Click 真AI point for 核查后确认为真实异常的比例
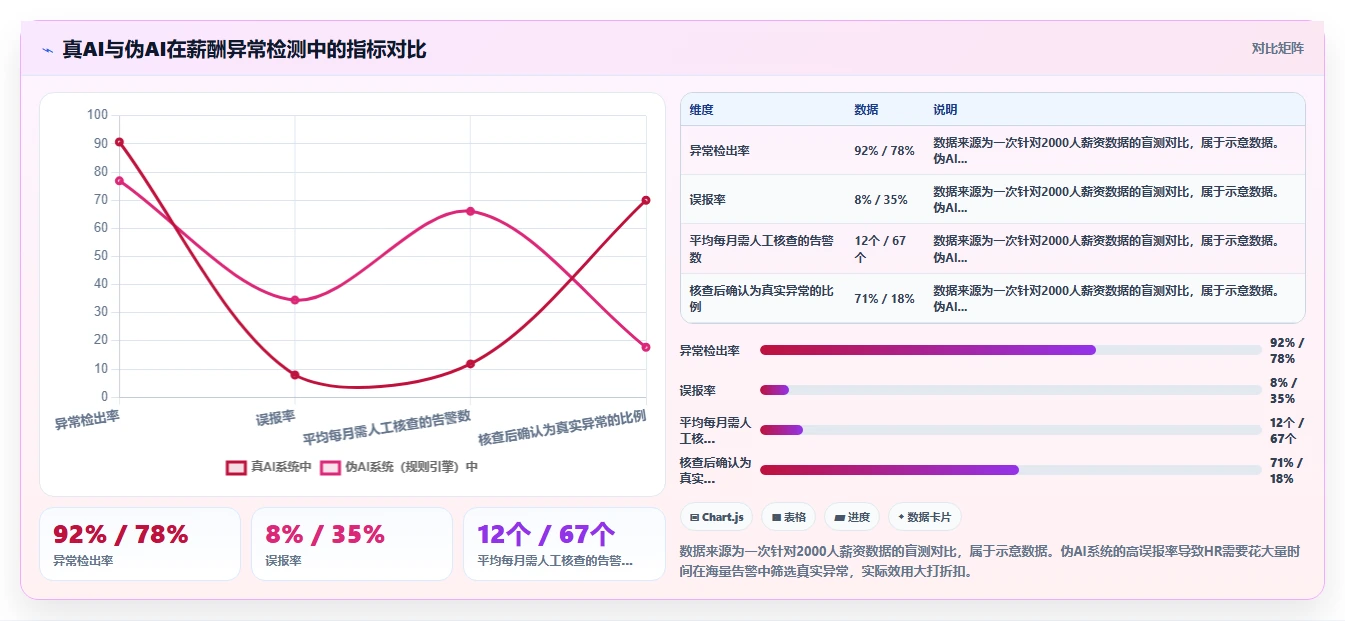1345x621 pixels. 646,200
